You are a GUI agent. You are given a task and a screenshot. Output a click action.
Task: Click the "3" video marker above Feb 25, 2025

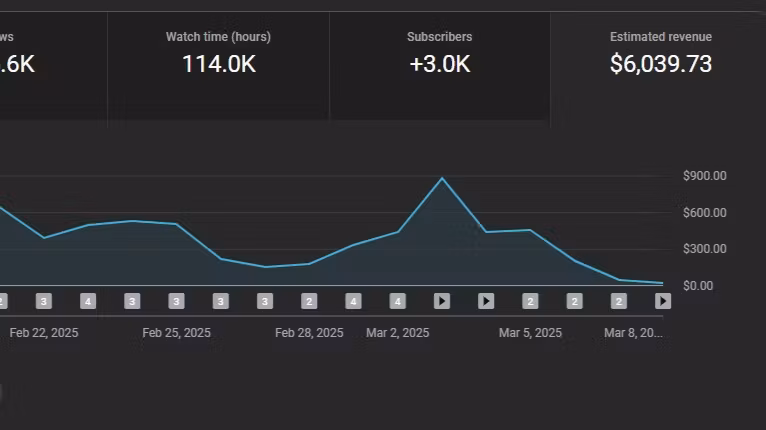[176, 301]
